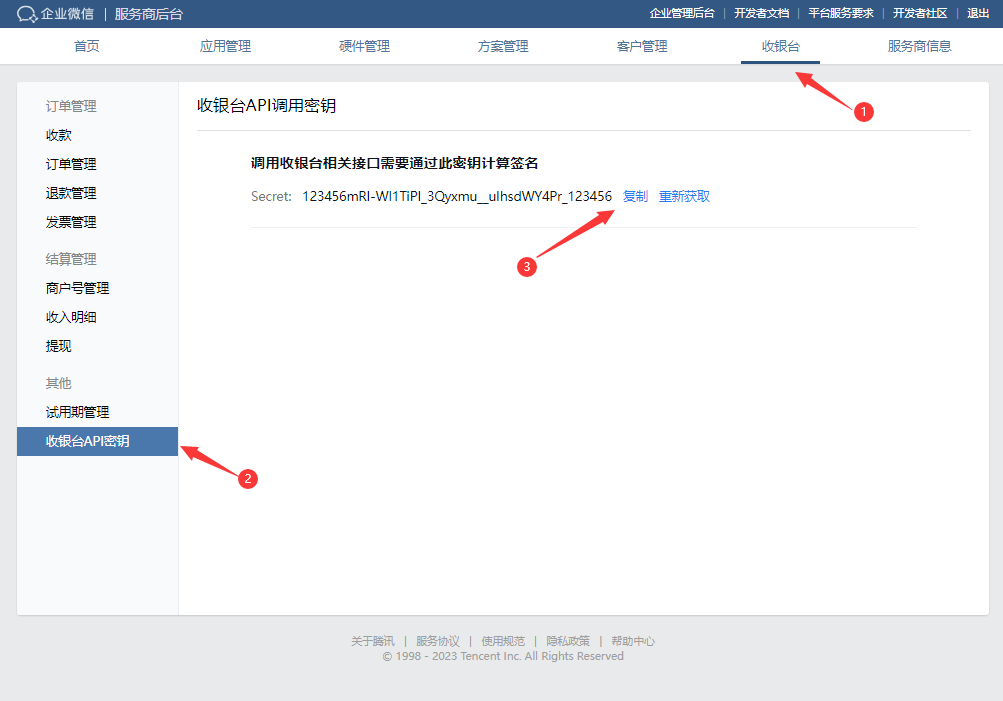The image size is (1003, 701).
Task: Go to the 客户管理 tab
Action: click(642, 46)
